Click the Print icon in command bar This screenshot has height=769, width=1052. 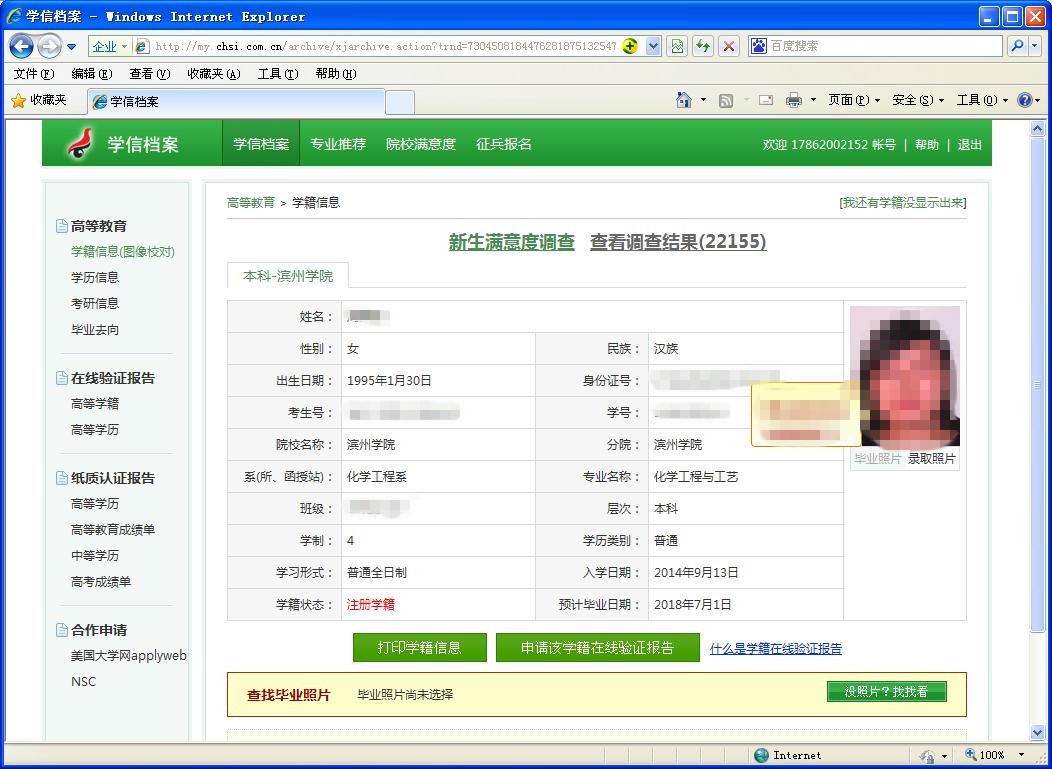(793, 100)
